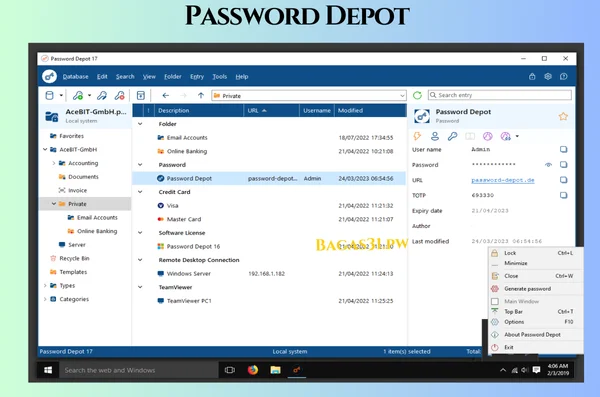600x397 pixels.
Task: Toggle the Main Window checkbox in tray menu
Action: [x=495, y=301]
